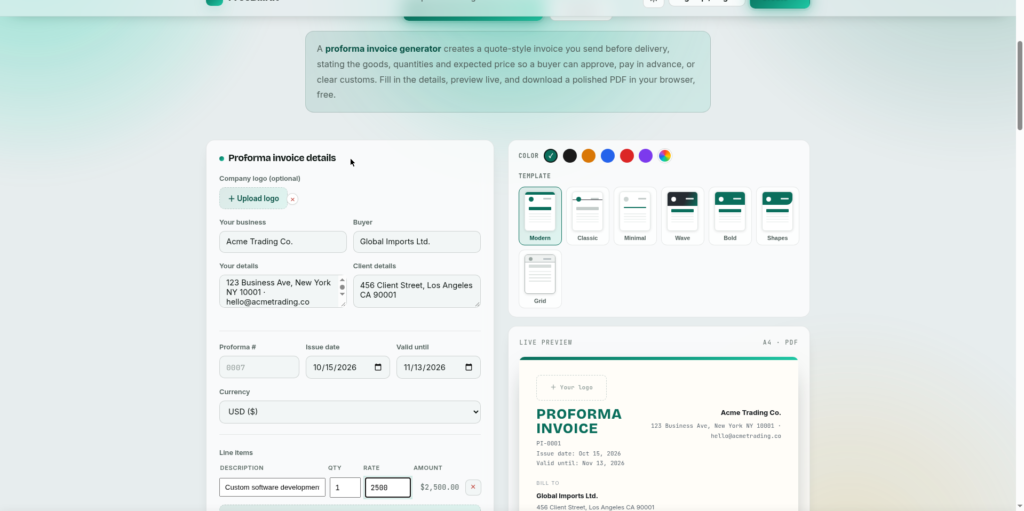Focus the Buyer field with Global Imports Ltd.
1024x511 pixels.
(x=417, y=242)
